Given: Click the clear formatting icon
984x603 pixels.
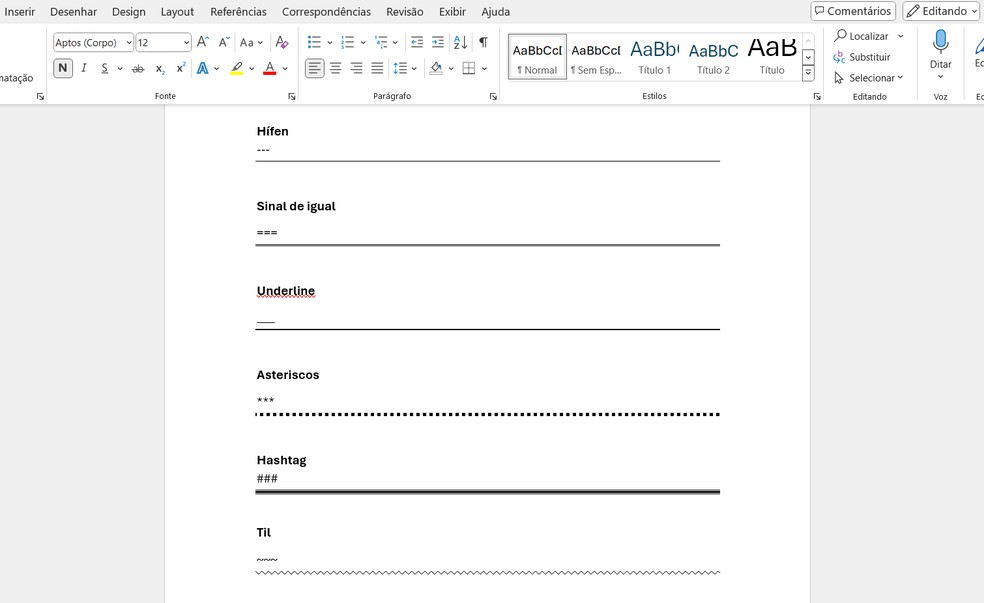Looking at the screenshot, I should click(282, 42).
